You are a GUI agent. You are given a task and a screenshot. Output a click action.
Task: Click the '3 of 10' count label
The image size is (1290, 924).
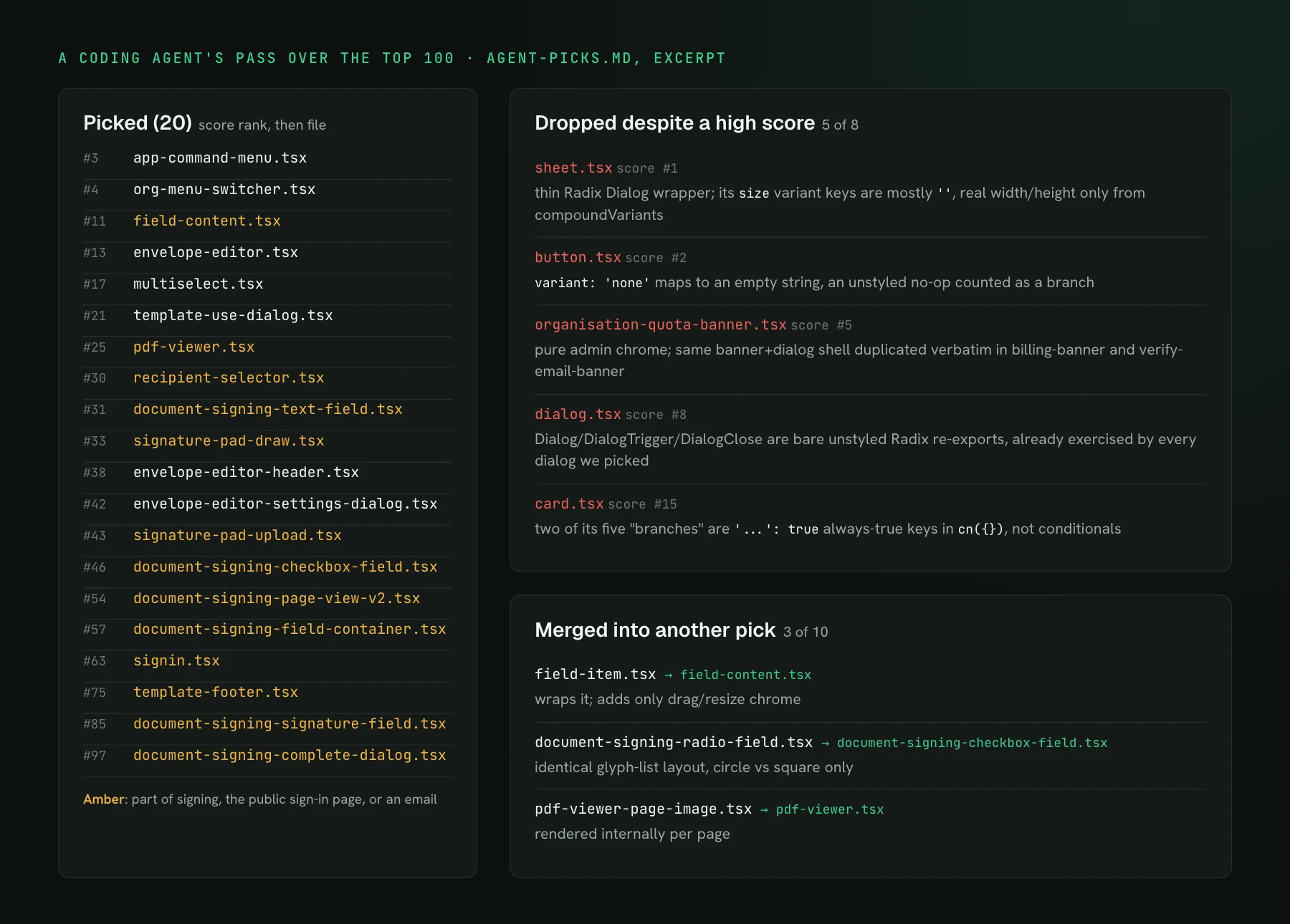(x=806, y=632)
